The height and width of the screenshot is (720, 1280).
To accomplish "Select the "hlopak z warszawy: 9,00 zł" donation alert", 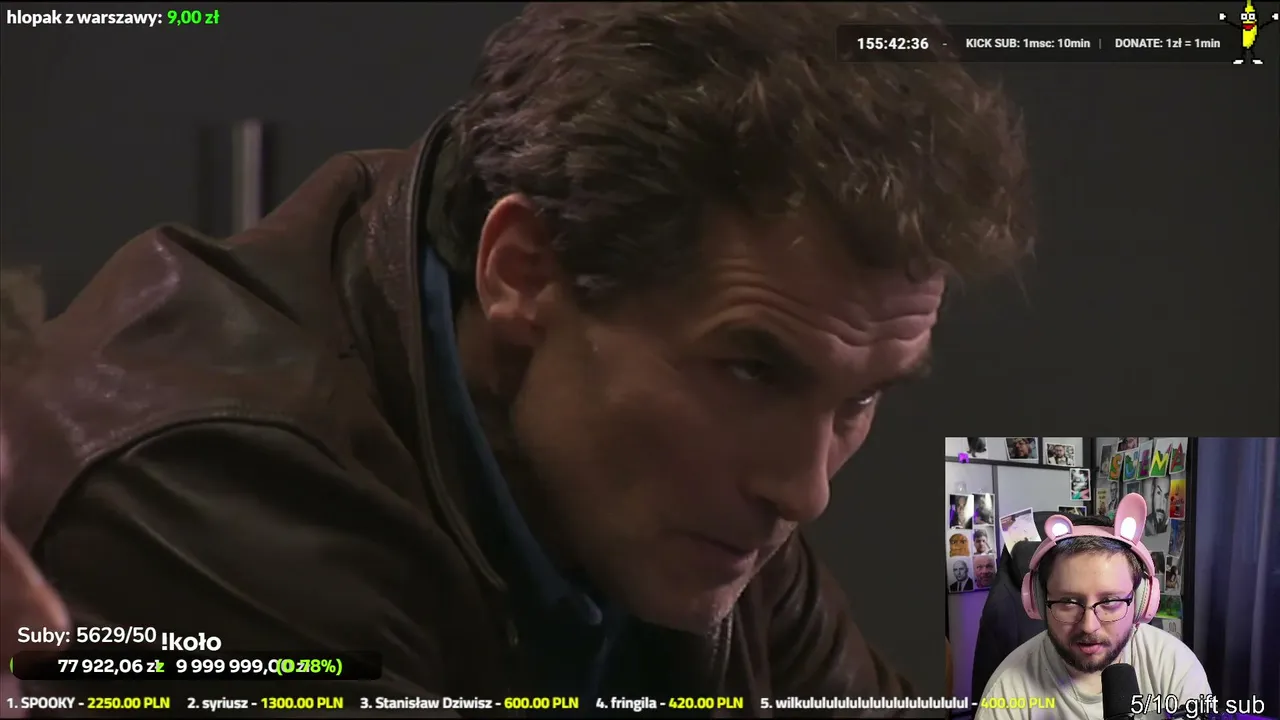I will [x=113, y=17].
